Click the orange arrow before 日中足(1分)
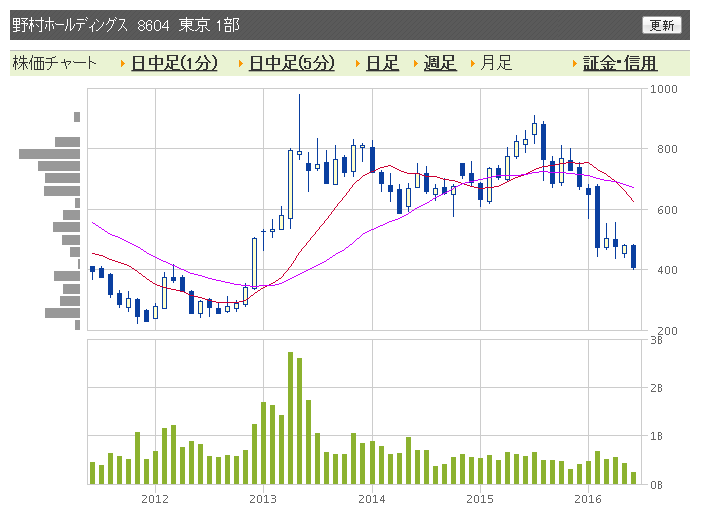This screenshot has height=529, width=701. click(x=123, y=63)
